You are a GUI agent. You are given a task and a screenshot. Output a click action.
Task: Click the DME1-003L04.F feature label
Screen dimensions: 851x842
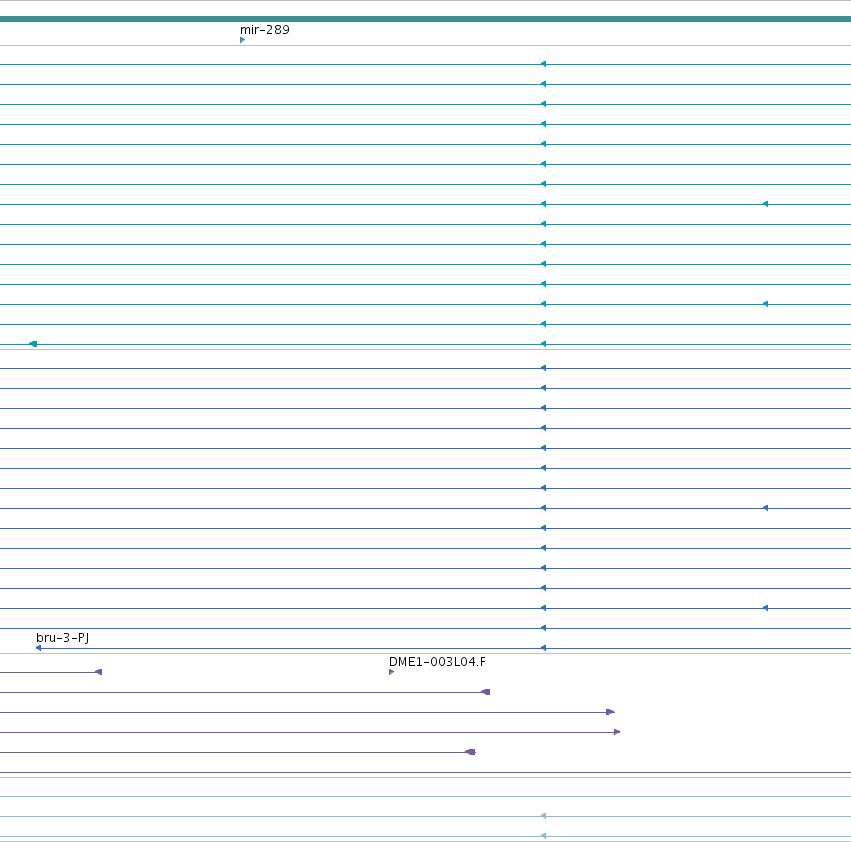coord(437,662)
